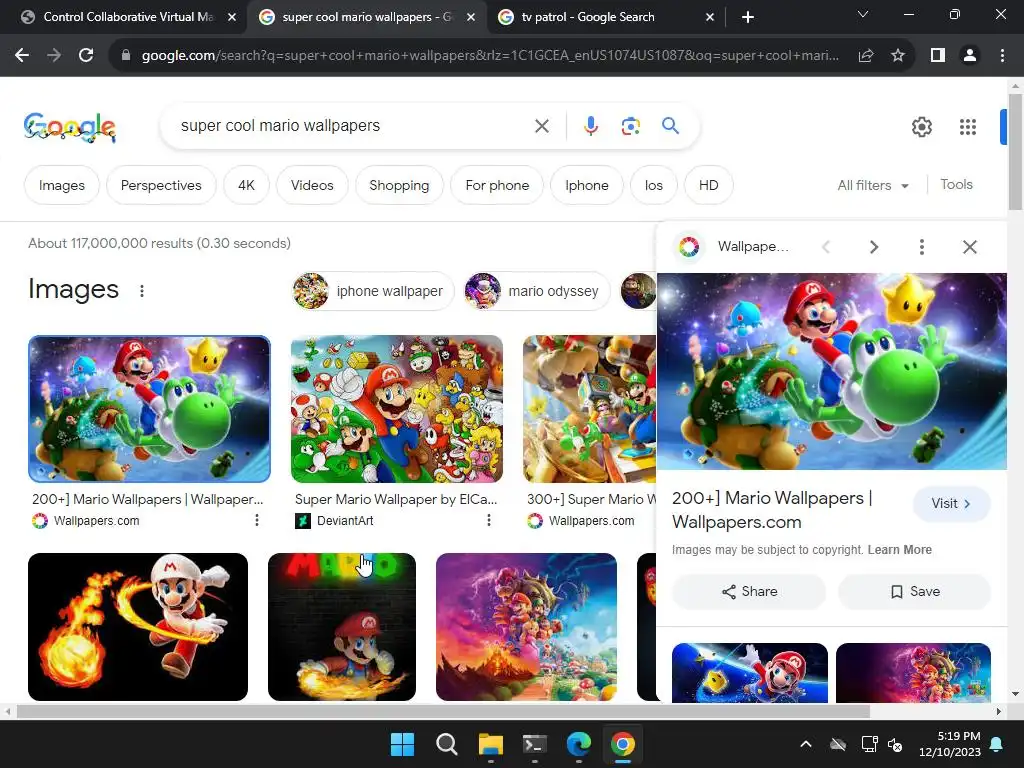The height and width of the screenshot is (768, 1024).
Task: Click the address bar URL
Action: tap(490, 56)
